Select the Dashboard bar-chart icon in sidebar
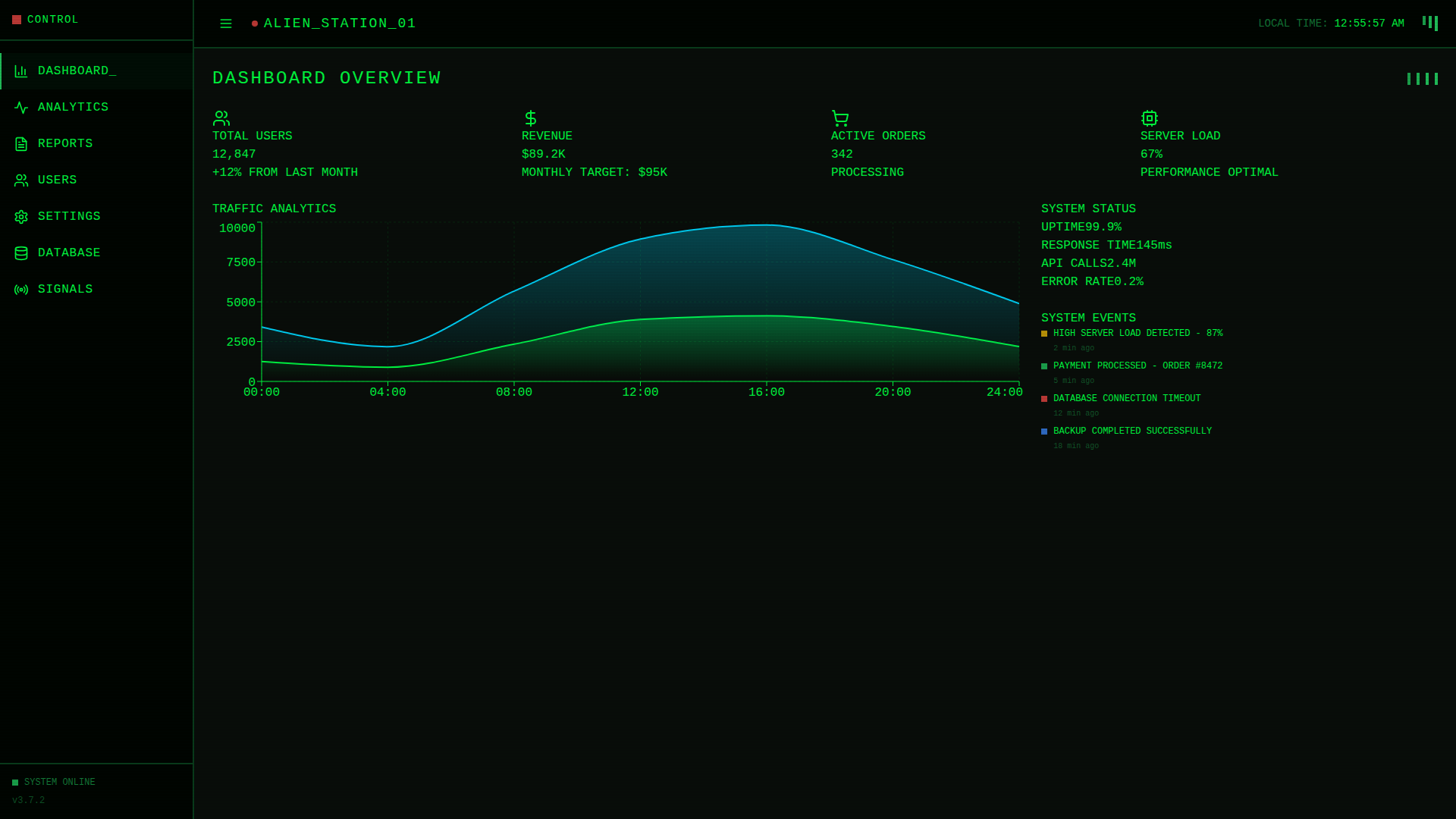This screenshot has height=819, width=1456. pos(20,71)
